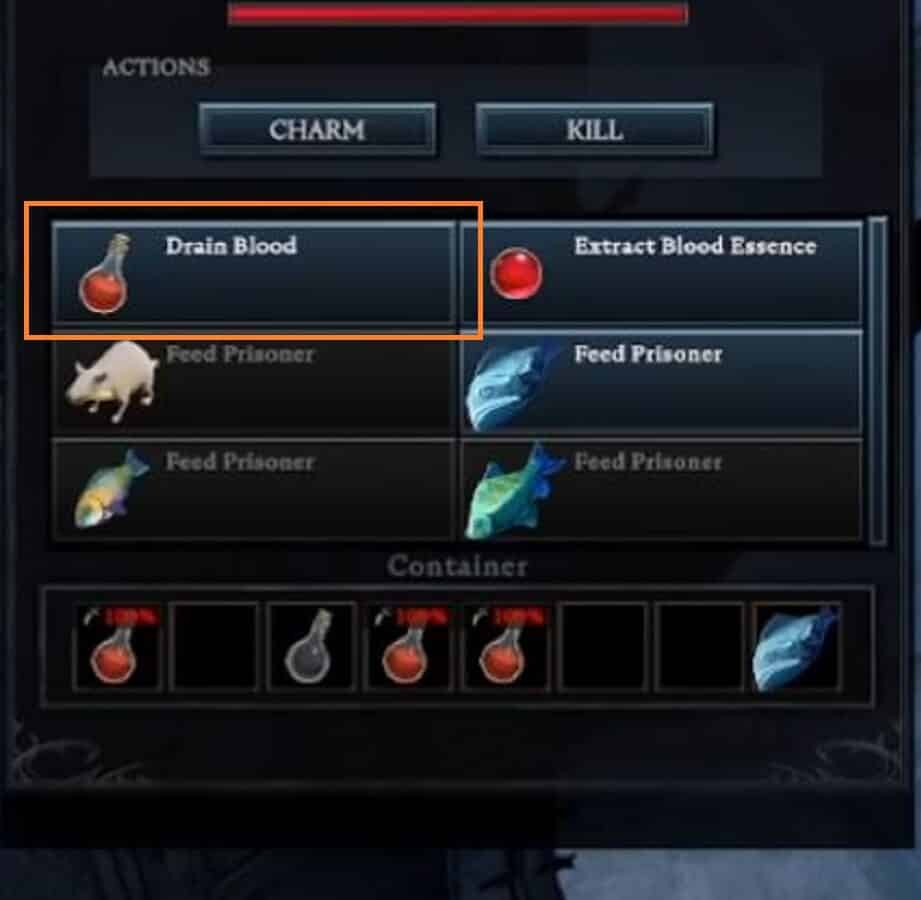Feed prisoner with the teal green fish
The width and height of the screenshot is (921, 900).
(x=662, y=489)
